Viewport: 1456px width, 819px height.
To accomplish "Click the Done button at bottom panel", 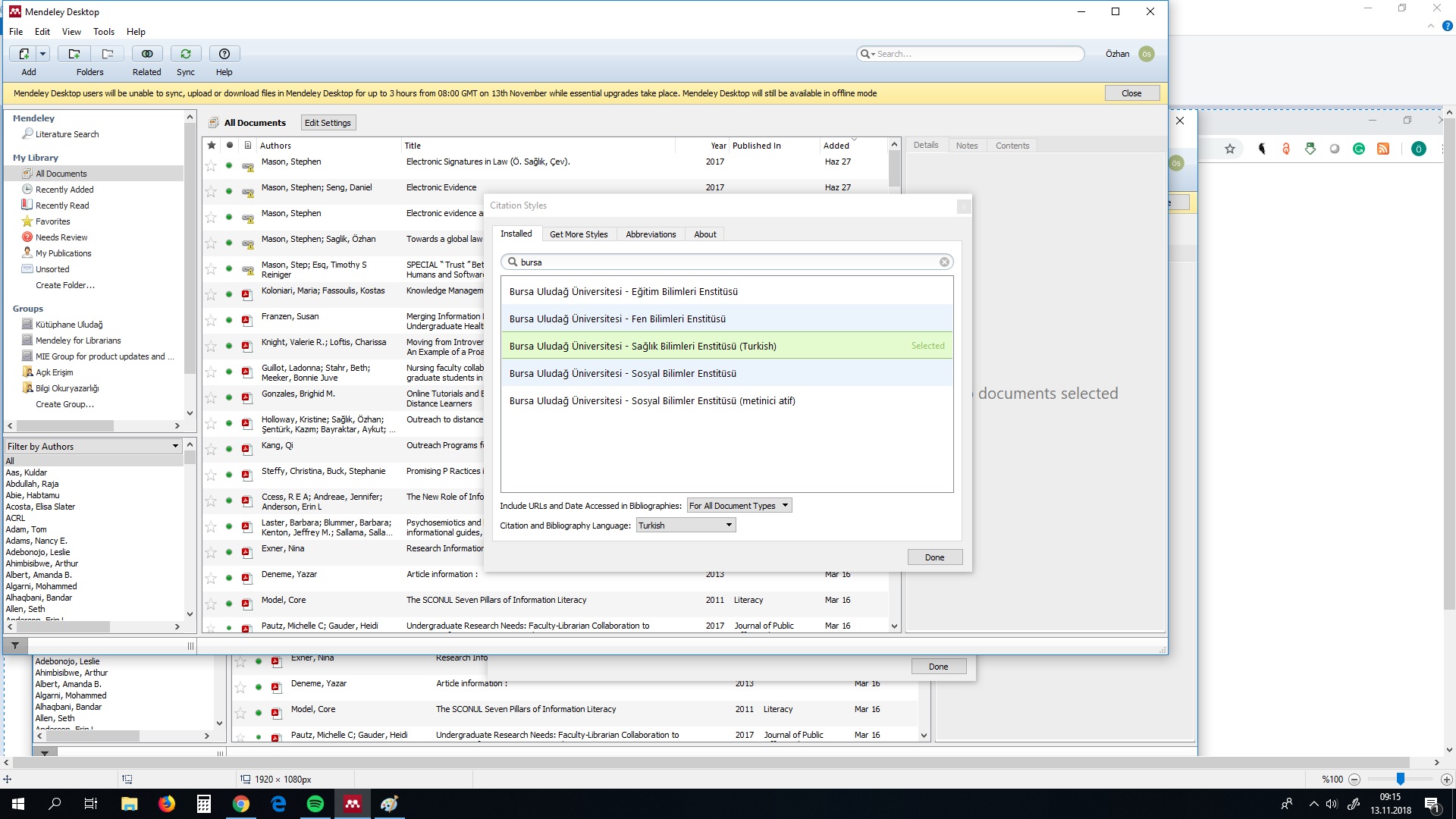I will 938,666.
